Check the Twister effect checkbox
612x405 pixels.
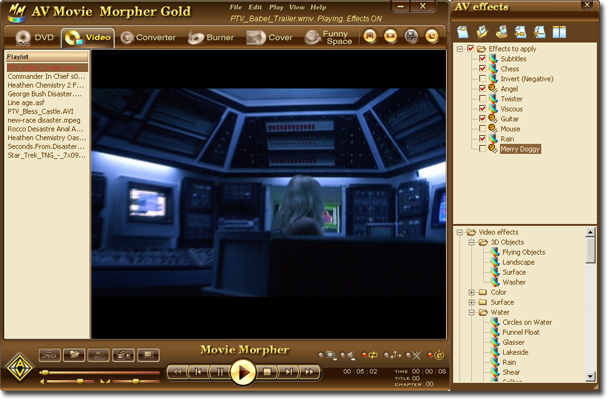482,99
